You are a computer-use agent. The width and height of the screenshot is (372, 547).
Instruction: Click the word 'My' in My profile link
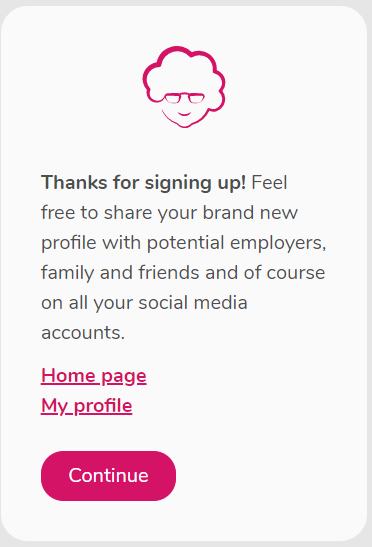pyautogui.click(x=54, y=406)
